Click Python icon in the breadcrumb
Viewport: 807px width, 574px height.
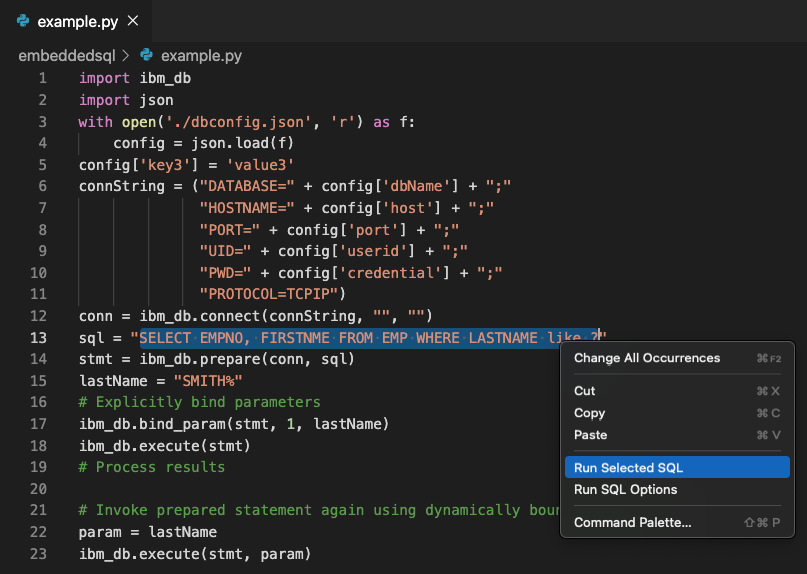(x=147, y=55)
